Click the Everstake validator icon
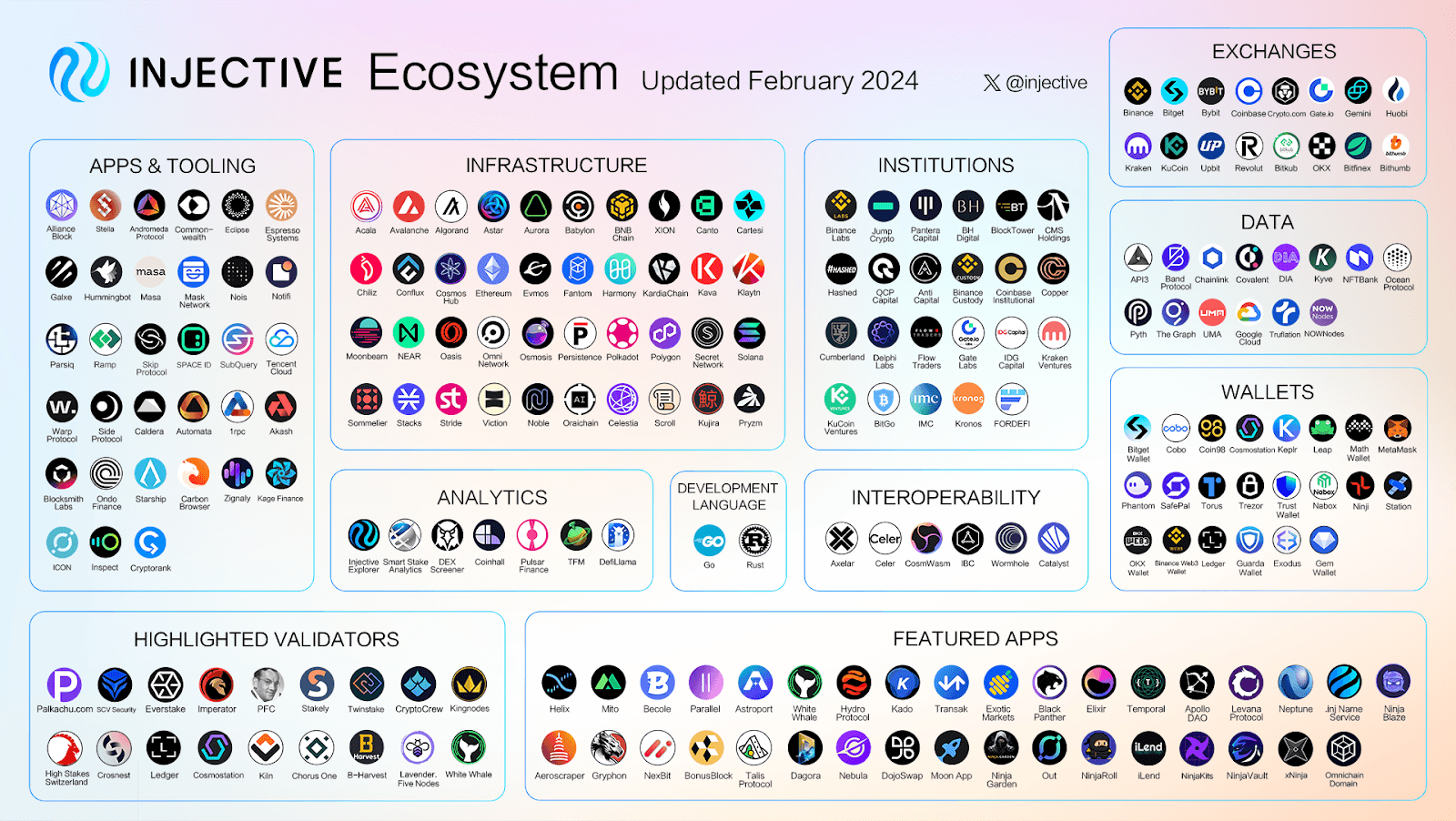Viewport: 1456px width, 821px height. tap(165, 684)
